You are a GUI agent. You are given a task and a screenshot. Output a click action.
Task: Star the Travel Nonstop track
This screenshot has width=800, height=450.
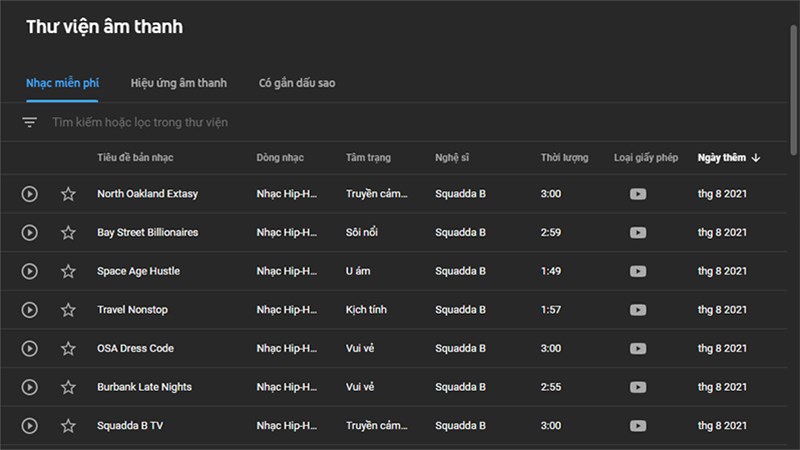(x=68, y=310)
